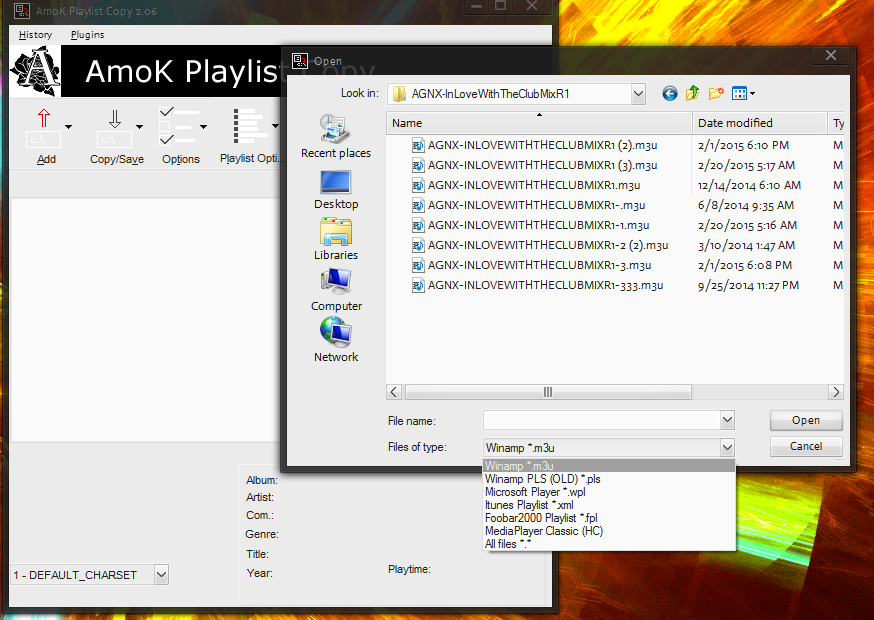Viewport: 874px width, 620px height.
Task: Click the horizontal scrollbar in file list
Action: click(548, 392)
